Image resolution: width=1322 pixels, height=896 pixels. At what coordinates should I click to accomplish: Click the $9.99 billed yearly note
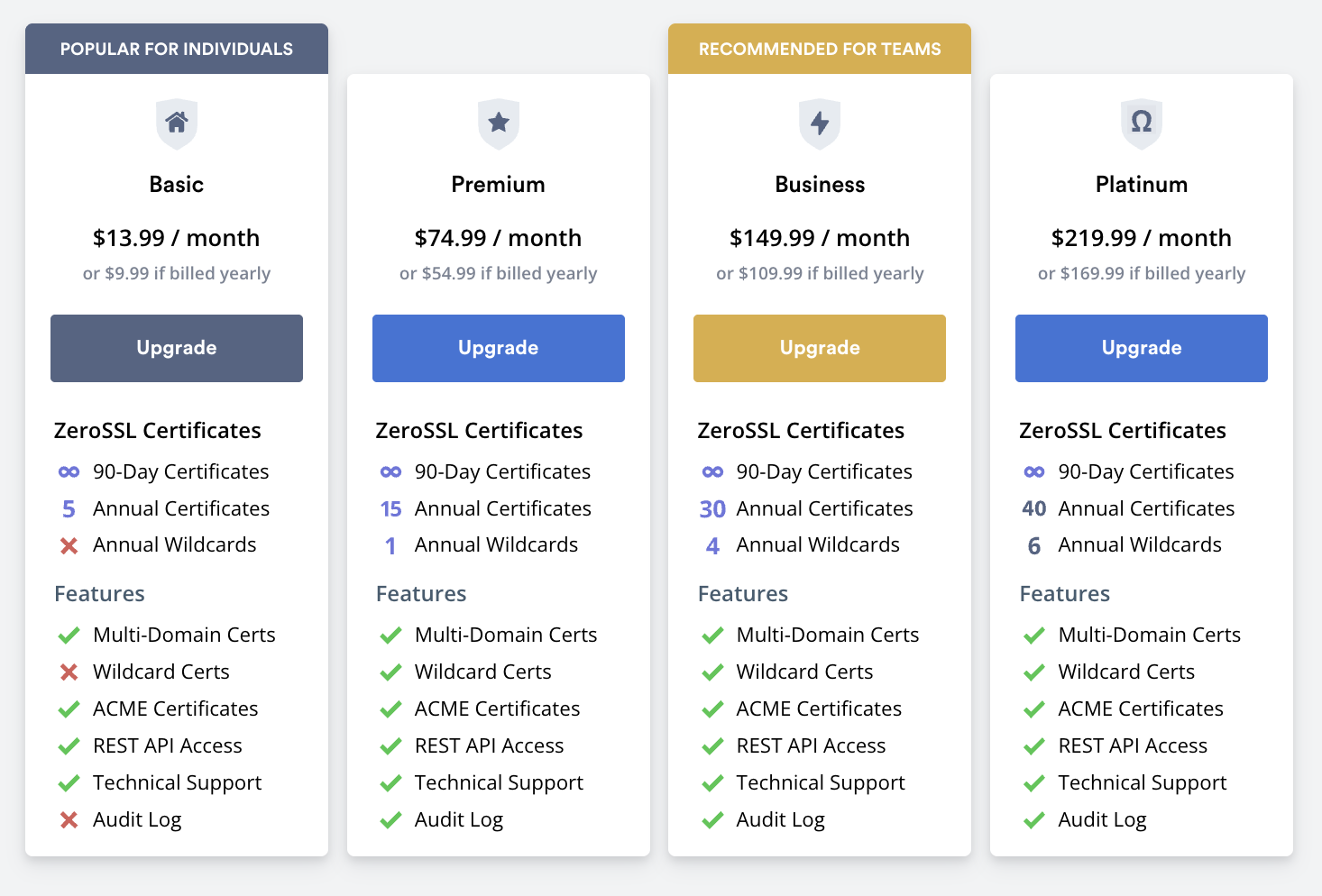tap(177, 273)
